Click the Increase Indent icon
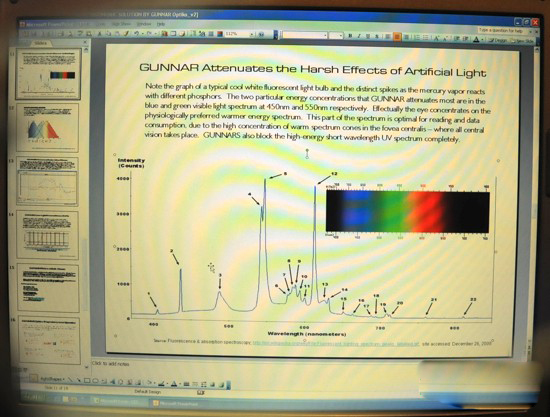Viewport: 550px width, 417px height. [x=465, y=39]
